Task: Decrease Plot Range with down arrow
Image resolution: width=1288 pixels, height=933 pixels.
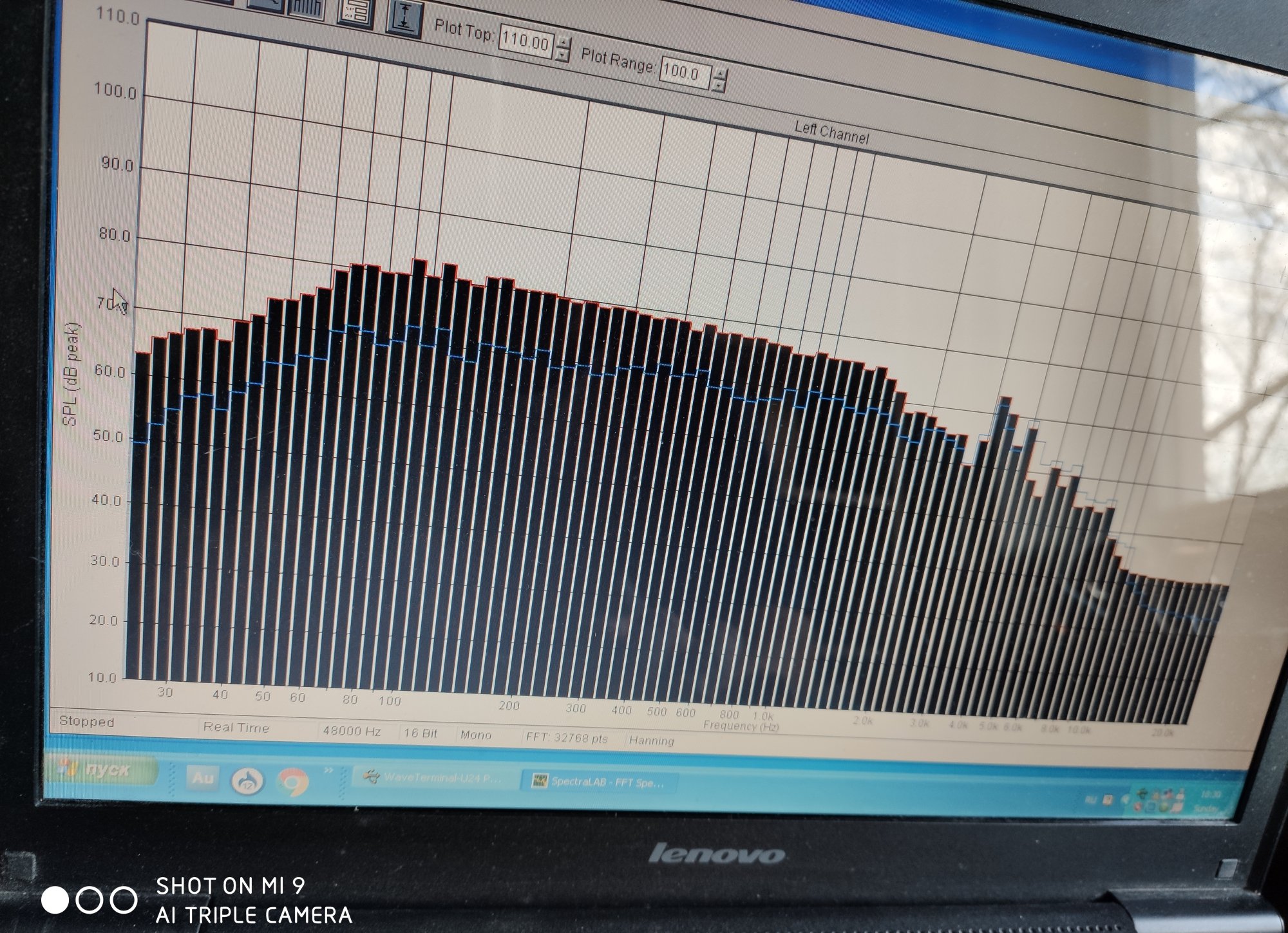Action: [x=719, y=85]
